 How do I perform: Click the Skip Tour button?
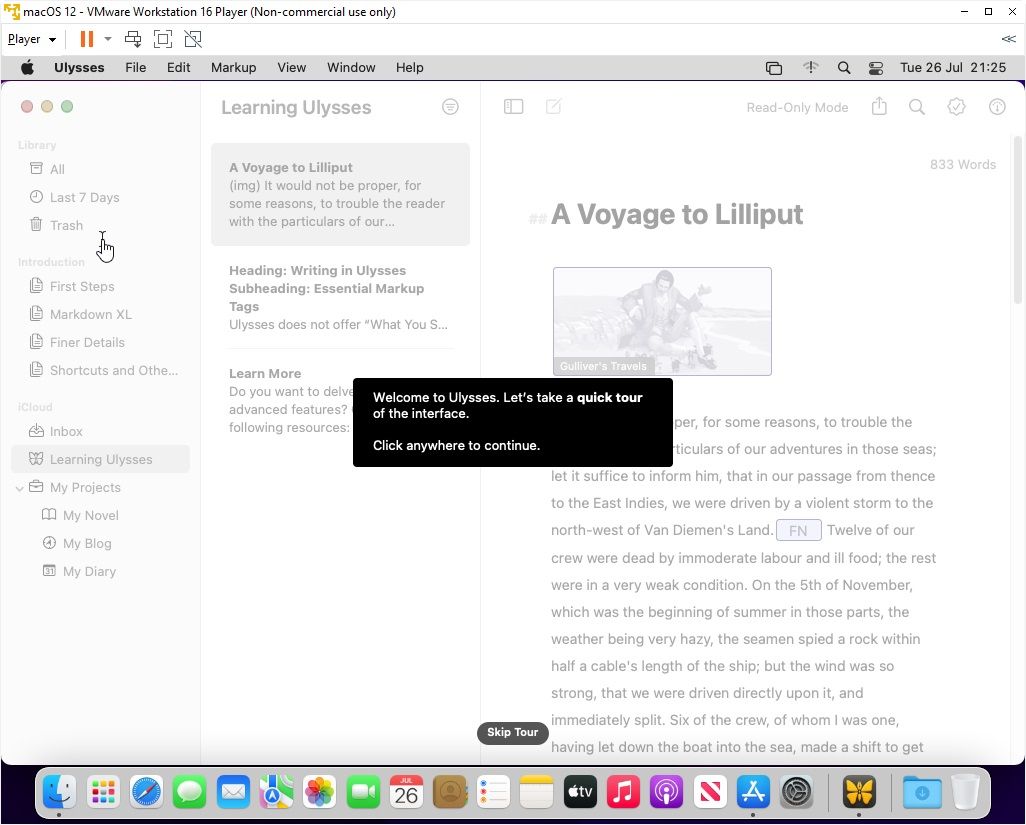[512, 732]
